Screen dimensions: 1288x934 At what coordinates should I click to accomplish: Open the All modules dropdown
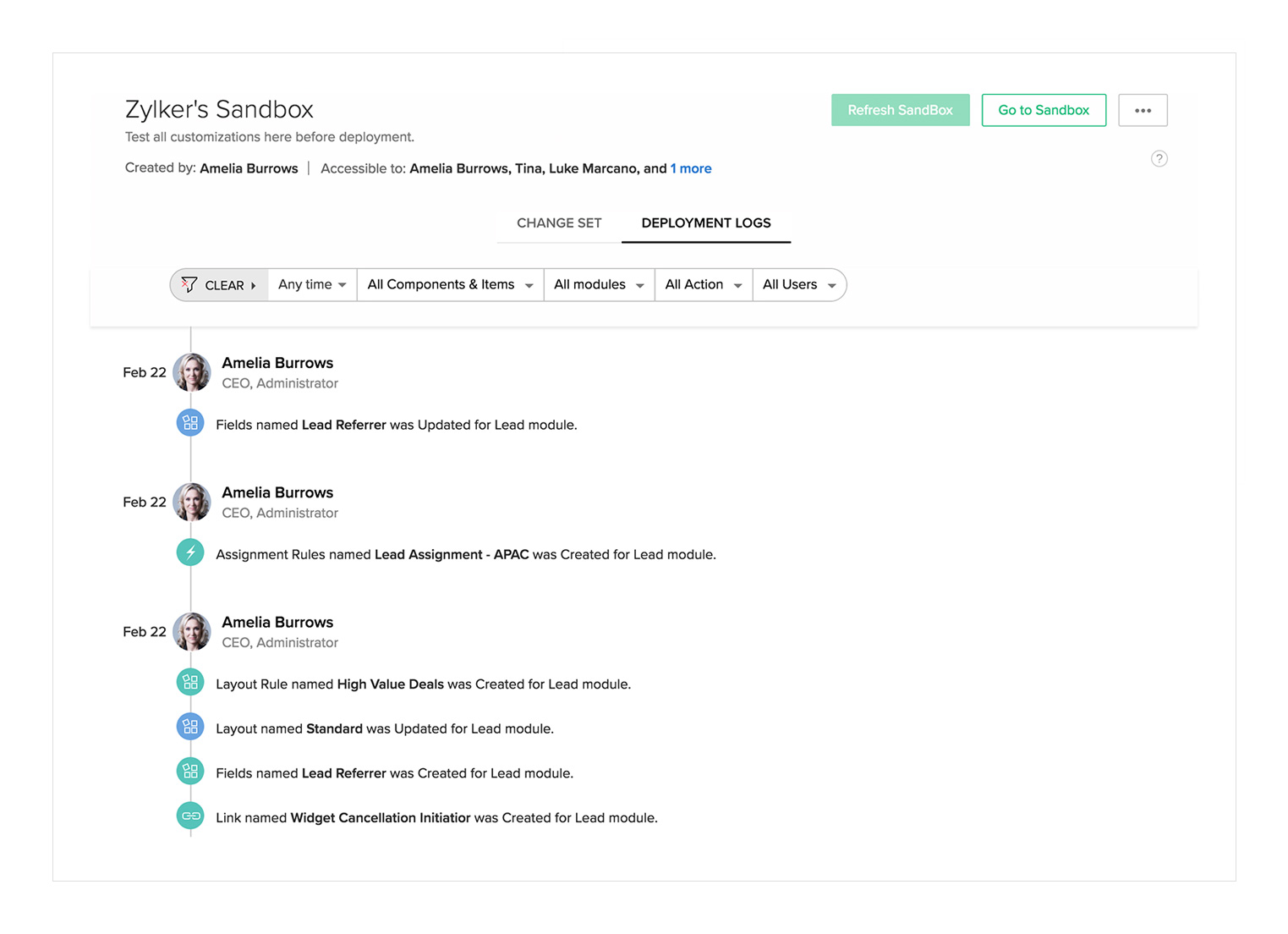[599, 285]
